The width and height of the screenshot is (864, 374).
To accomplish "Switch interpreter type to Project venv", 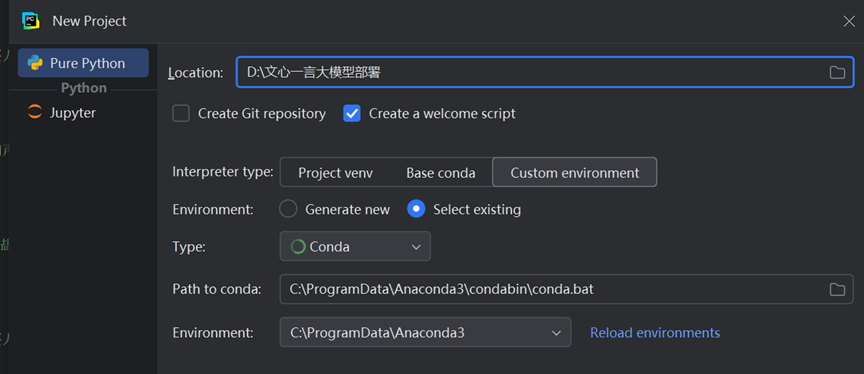I will (x=336, y=173).
